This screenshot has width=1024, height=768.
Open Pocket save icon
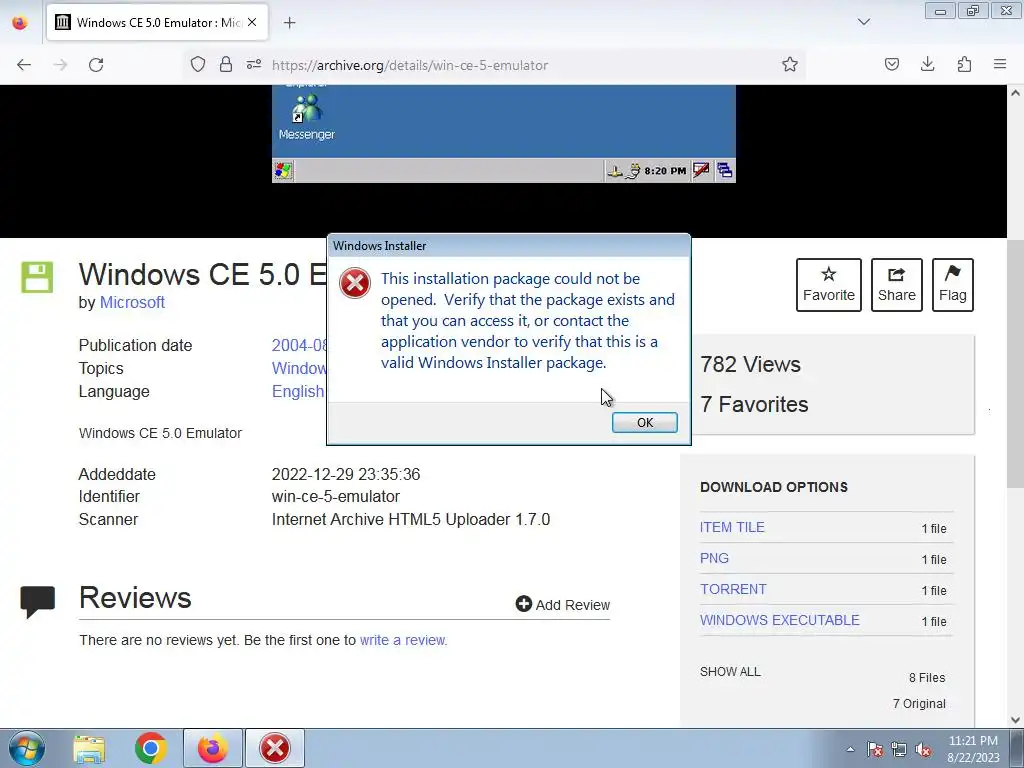[891, 64]
